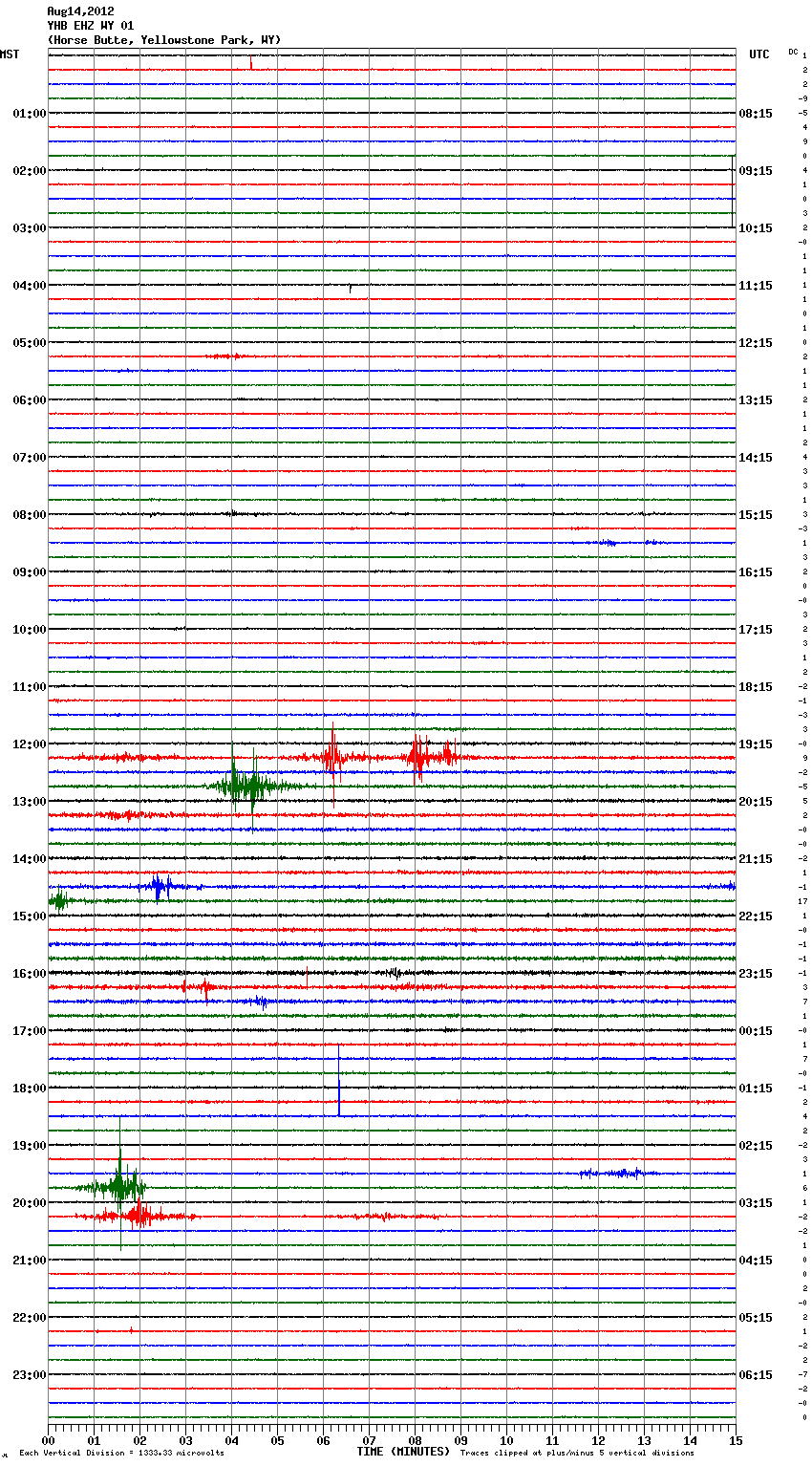The width and height of the screenshot is (812, 1466).
Task: Select the 22:00 MST time label
Action: click(29, 1317)
